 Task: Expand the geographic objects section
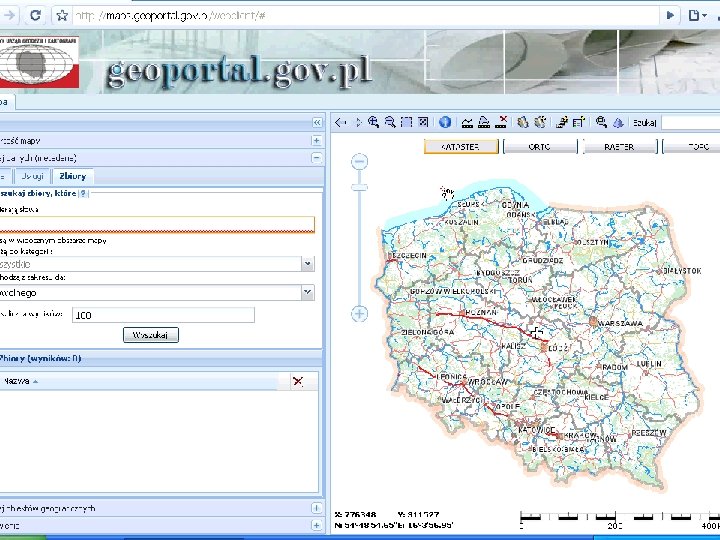click(316, 508)
